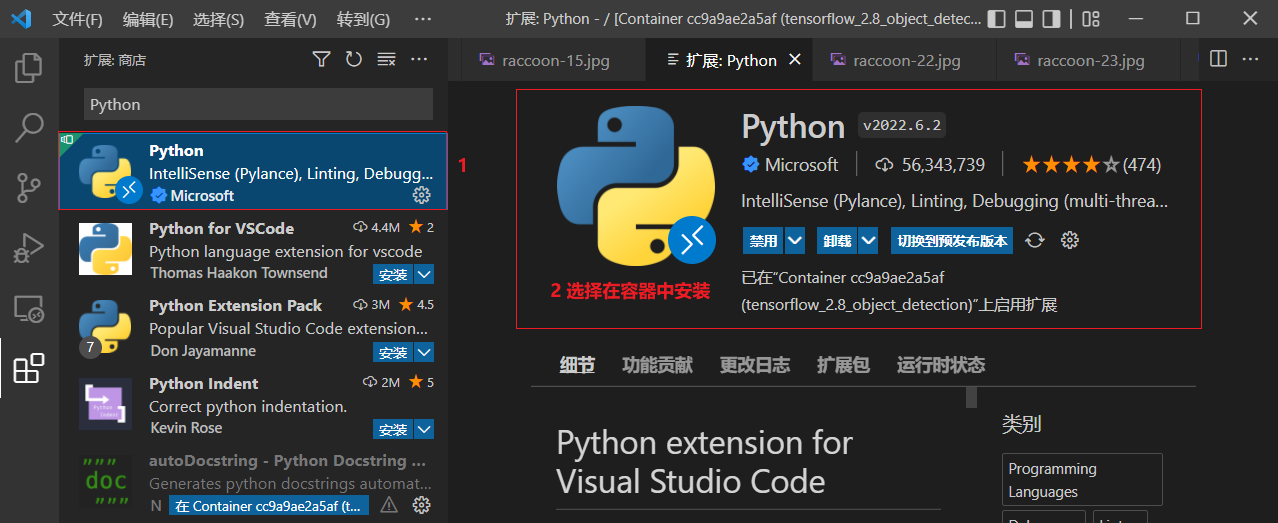Switch to raccoon-23.jpg editor tab
Screen dimensions: 1278x523
(1089, 60)
